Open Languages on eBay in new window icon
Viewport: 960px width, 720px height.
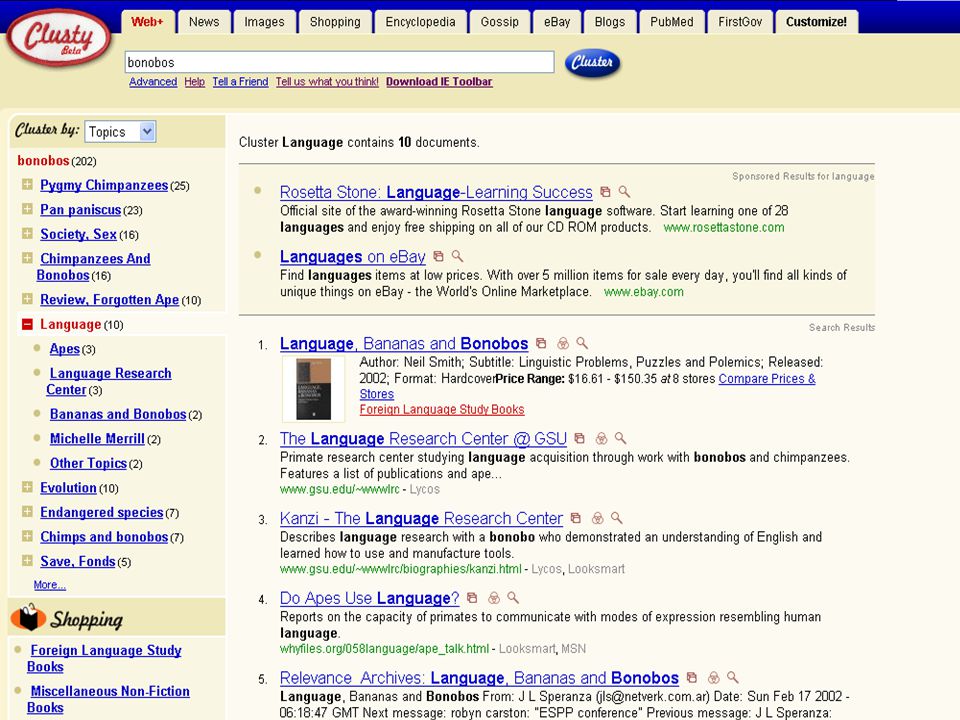click(438, 256)
